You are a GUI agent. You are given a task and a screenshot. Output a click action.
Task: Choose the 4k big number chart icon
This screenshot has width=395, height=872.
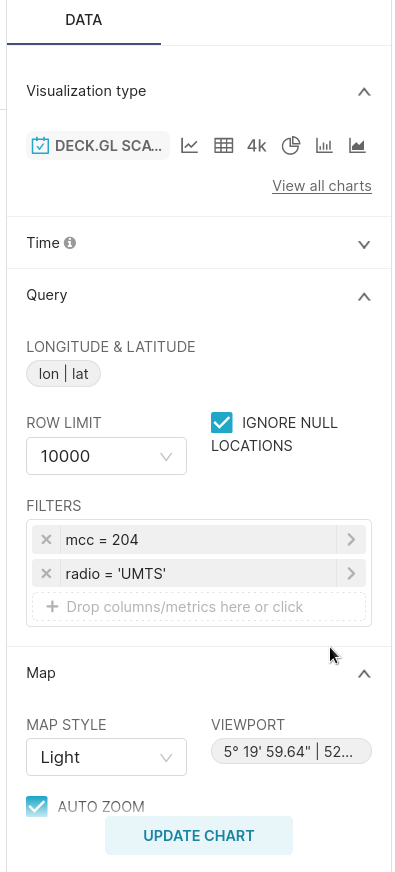[x=257, y=146]
